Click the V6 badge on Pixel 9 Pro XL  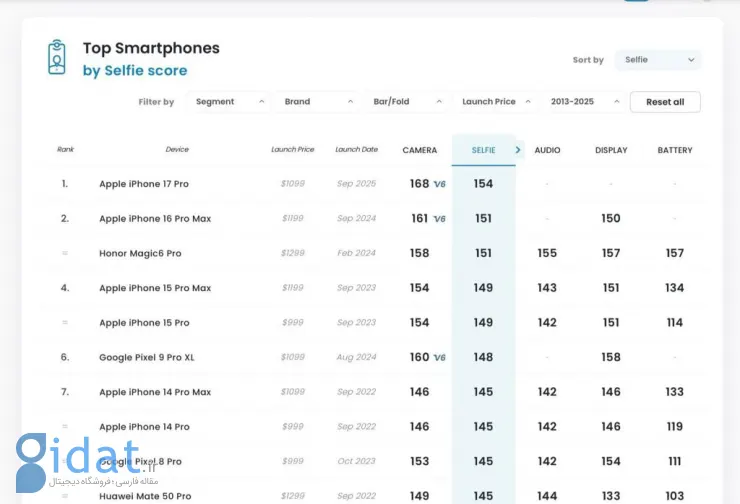point(440,358)
